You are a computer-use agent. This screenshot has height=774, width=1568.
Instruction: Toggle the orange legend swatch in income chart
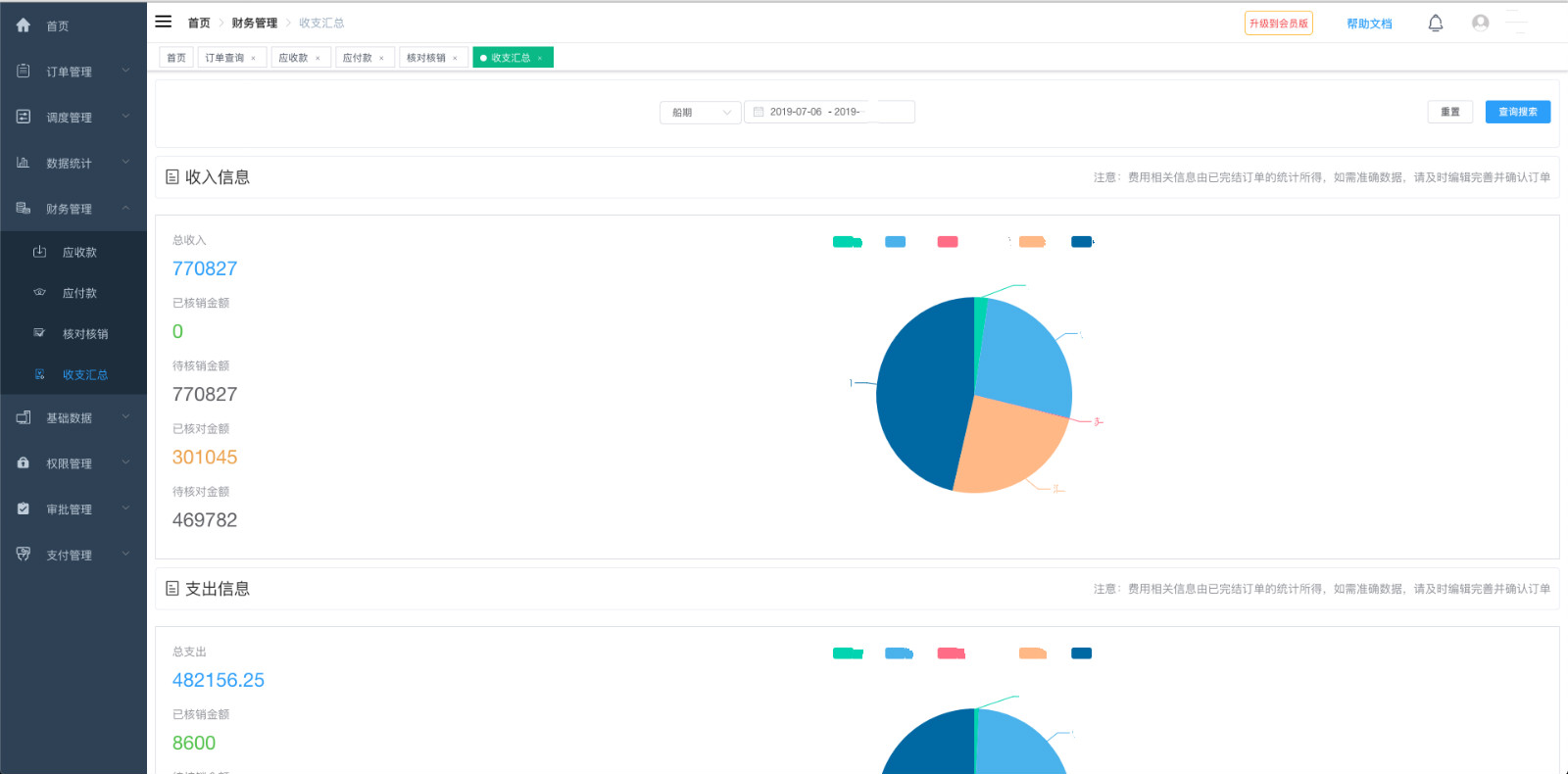click(1032, 242)
